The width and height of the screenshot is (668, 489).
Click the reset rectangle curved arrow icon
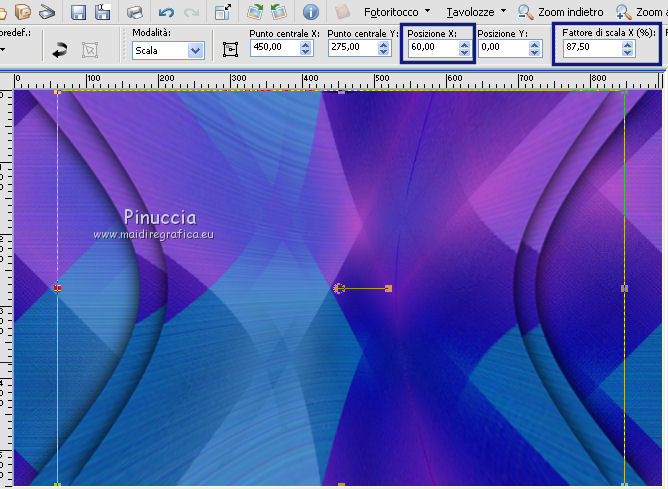60,50
